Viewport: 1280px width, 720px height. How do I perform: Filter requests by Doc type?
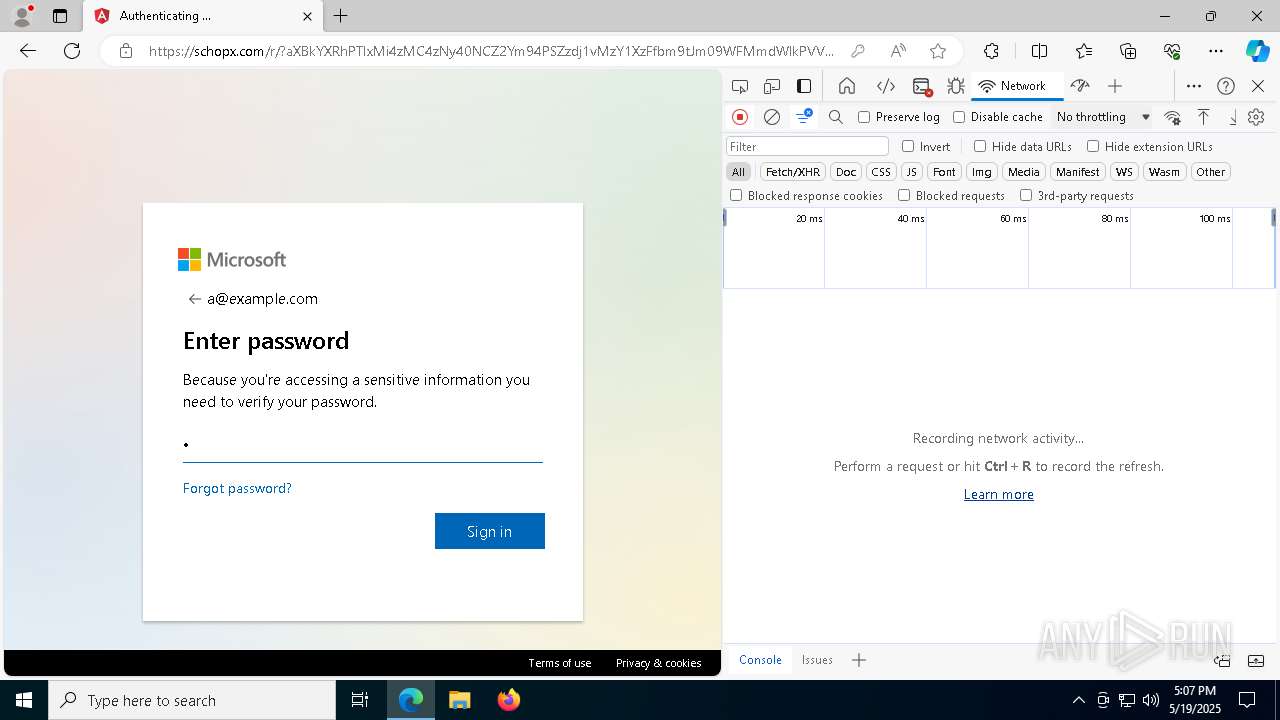[846, 172]
